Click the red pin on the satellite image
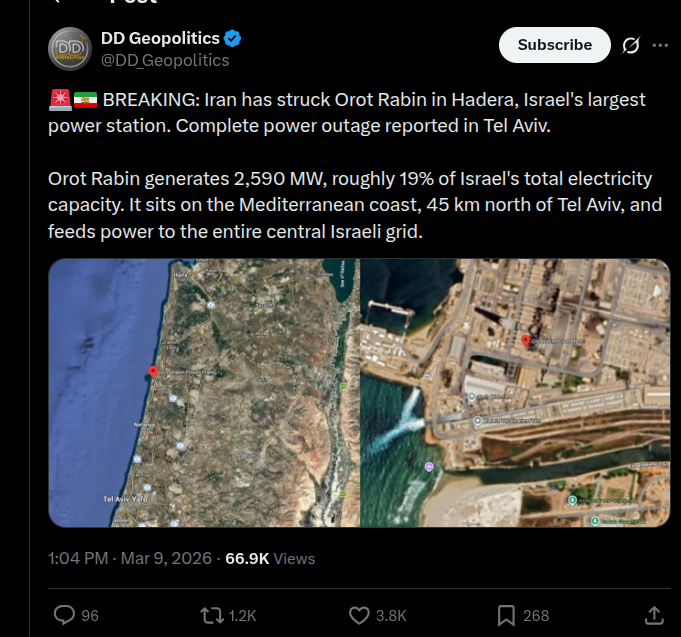The height and width of the screenshot is (637, 681). point(526,341)
